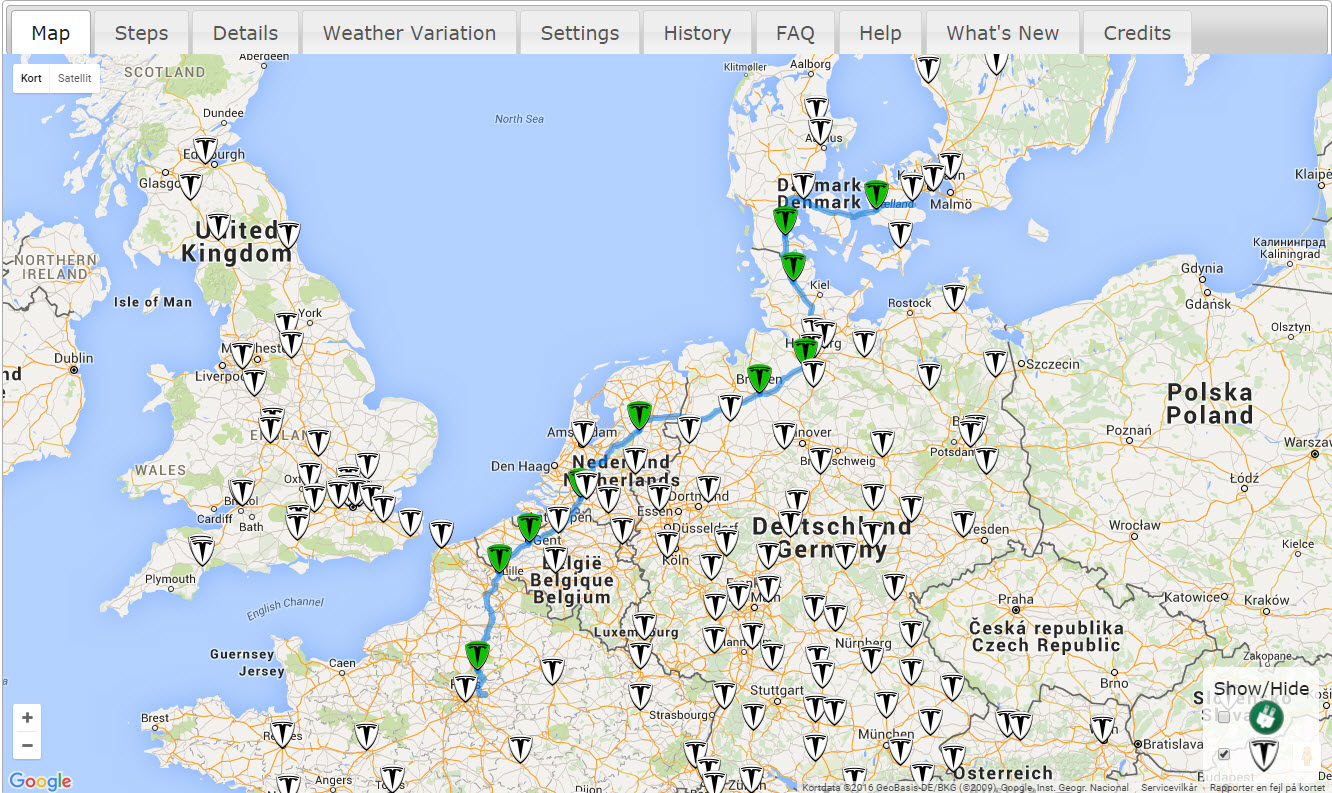Image resolution: width=1332 pixels, height=793 pixels.
Task: Select the Kort map type
Action: 32,78
